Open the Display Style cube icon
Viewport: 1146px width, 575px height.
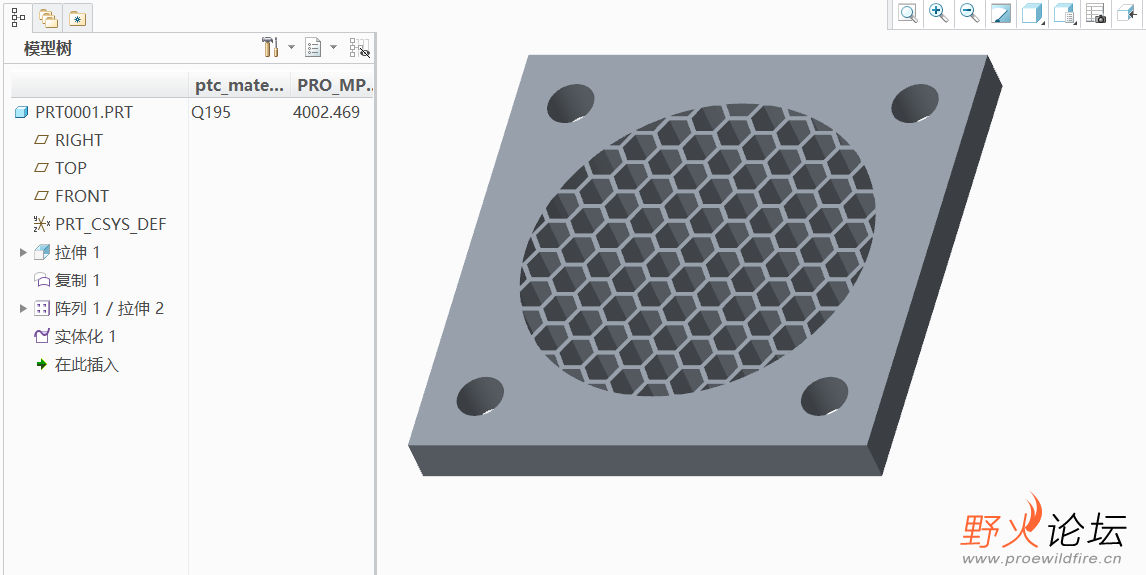click(x=1032, y=13)
